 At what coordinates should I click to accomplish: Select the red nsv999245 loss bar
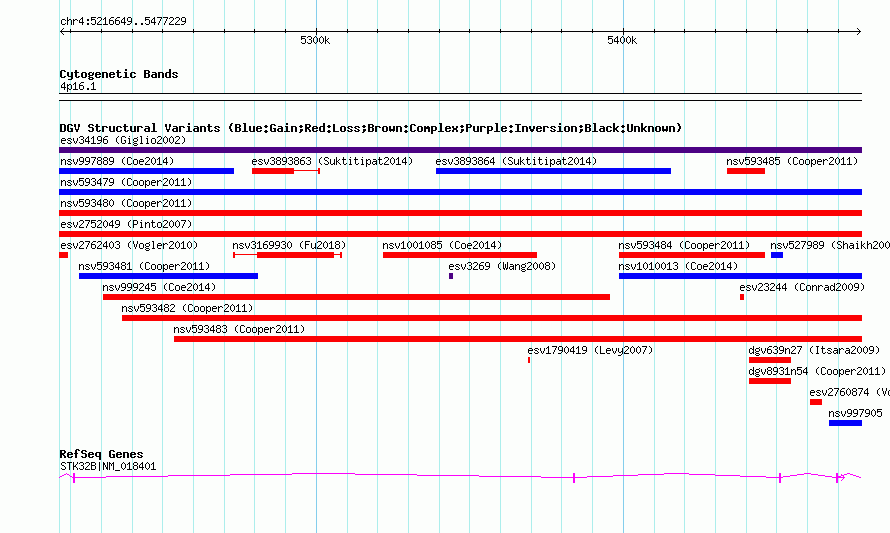[x=356, y=297]
